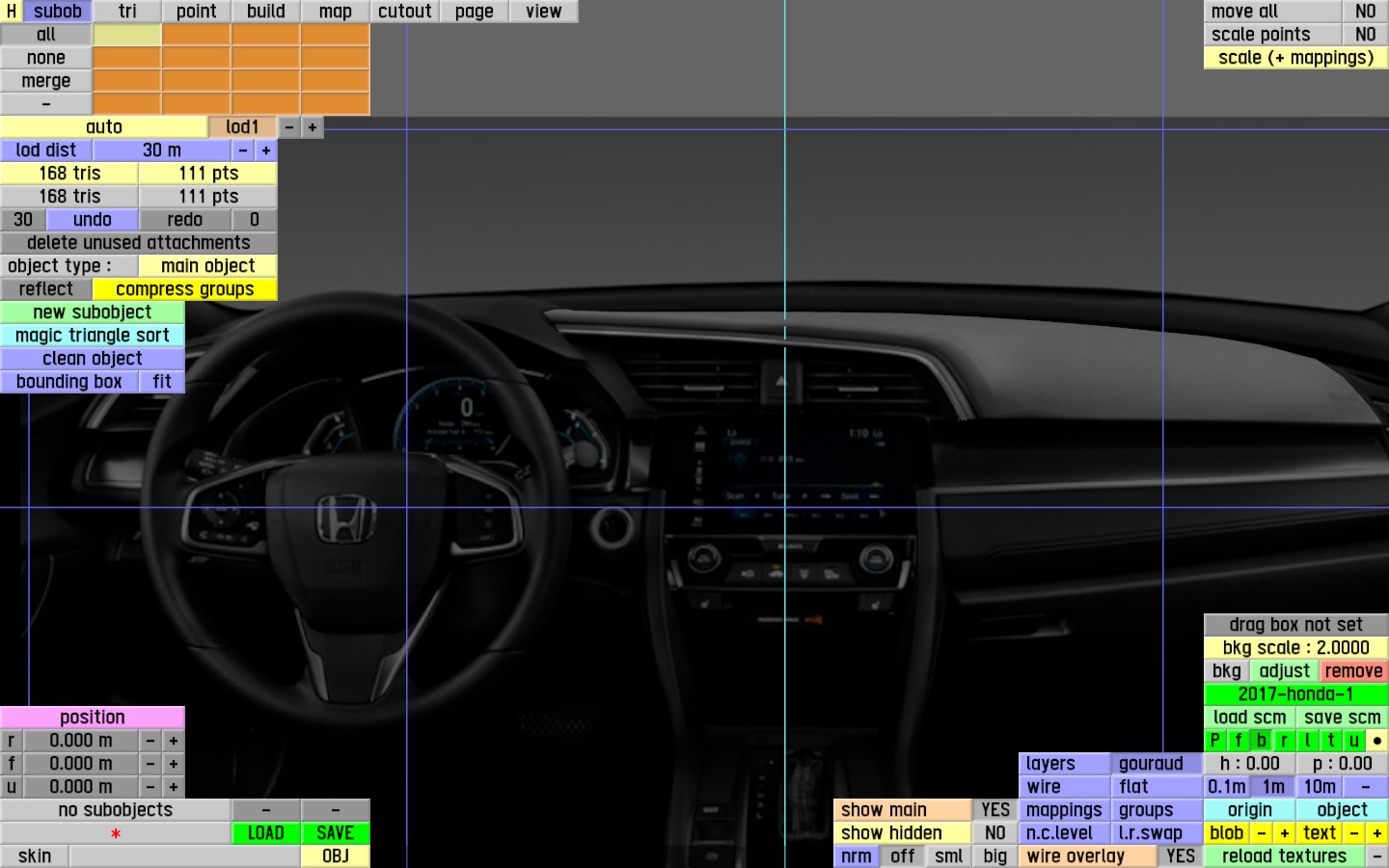The width and height of the screenshot is (1389, 868).
Task: Toggle the layers display mode
Action: pos(1065,764)
